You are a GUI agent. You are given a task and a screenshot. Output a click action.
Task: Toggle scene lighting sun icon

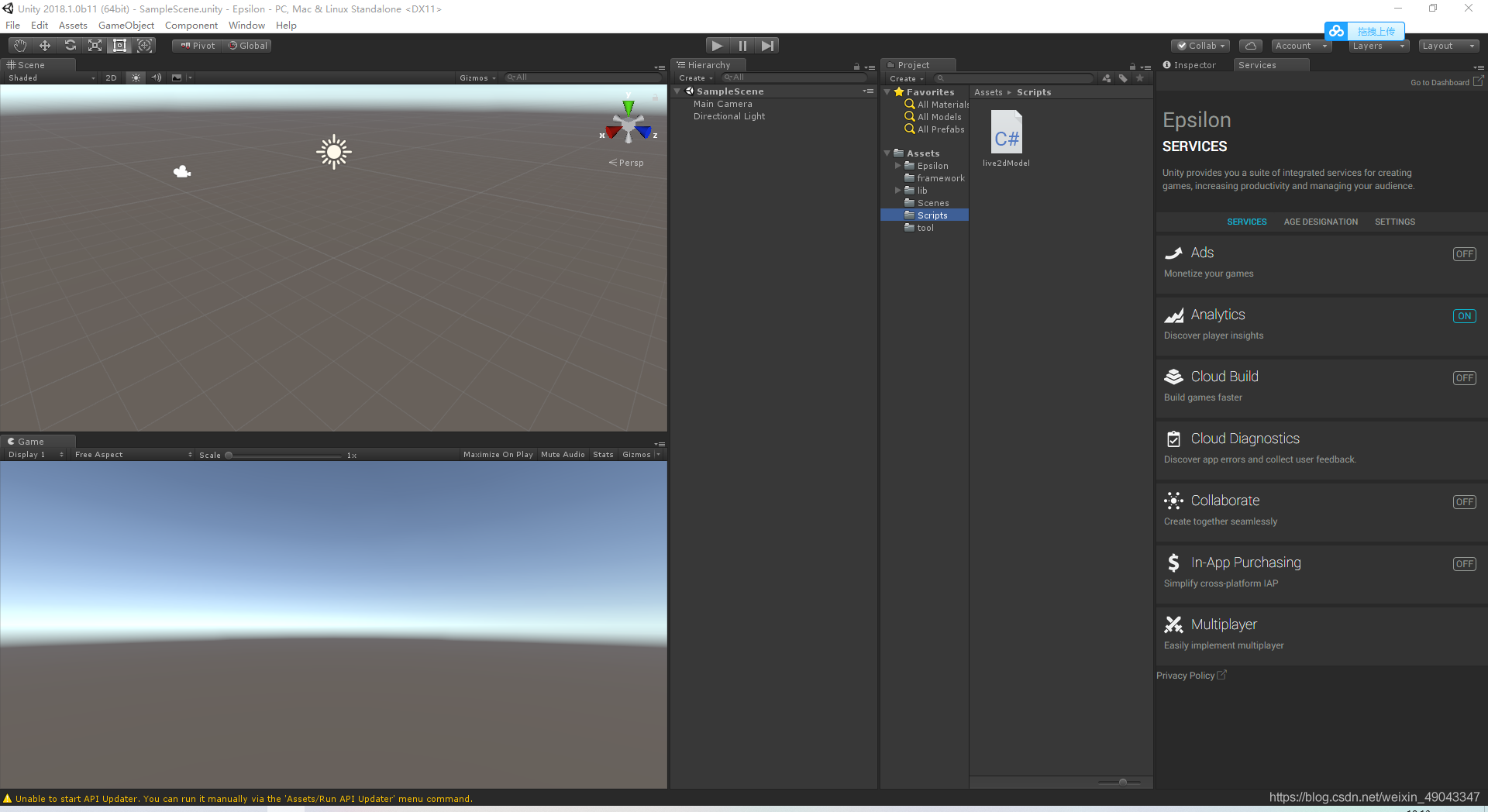136,77
